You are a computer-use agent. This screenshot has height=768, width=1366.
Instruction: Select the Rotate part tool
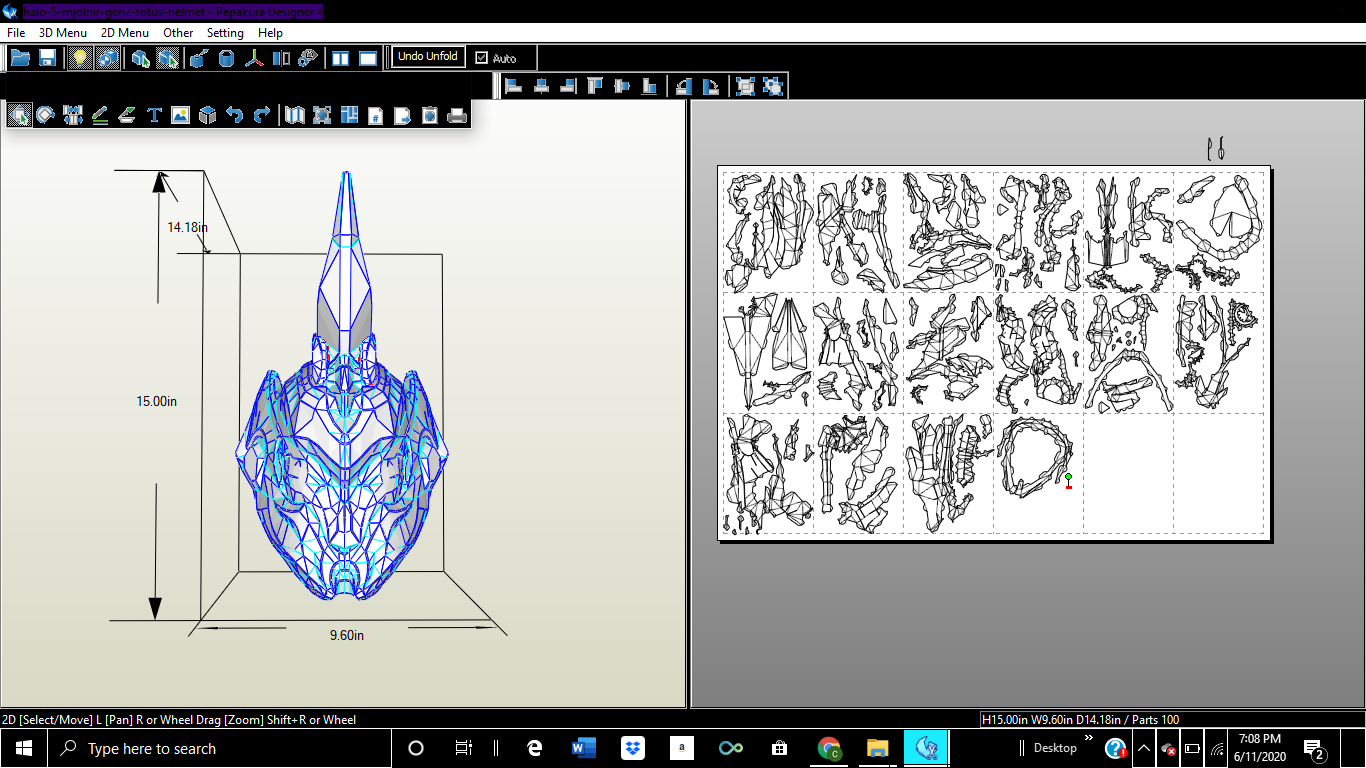click(x=46, y=115)
